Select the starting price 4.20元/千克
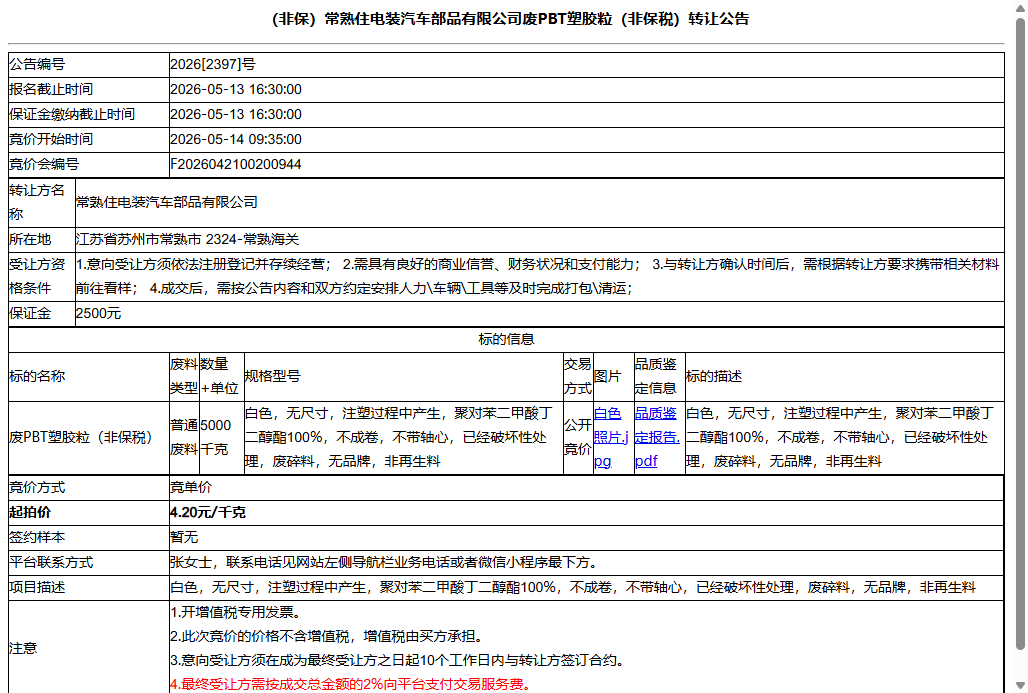1028x693 pixels. click(x=208, y=512)
